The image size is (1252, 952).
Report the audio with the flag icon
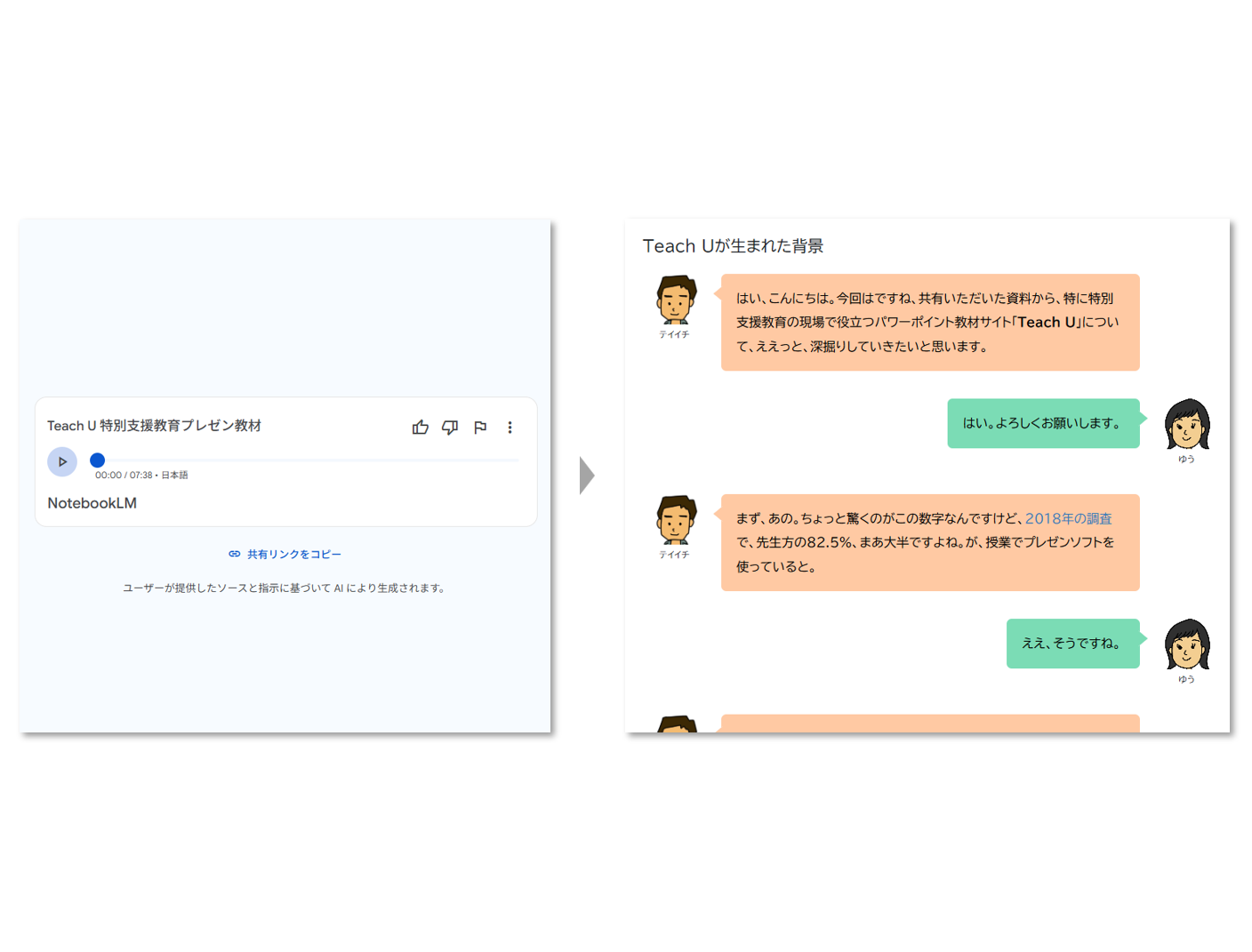(x=480, y=428)
